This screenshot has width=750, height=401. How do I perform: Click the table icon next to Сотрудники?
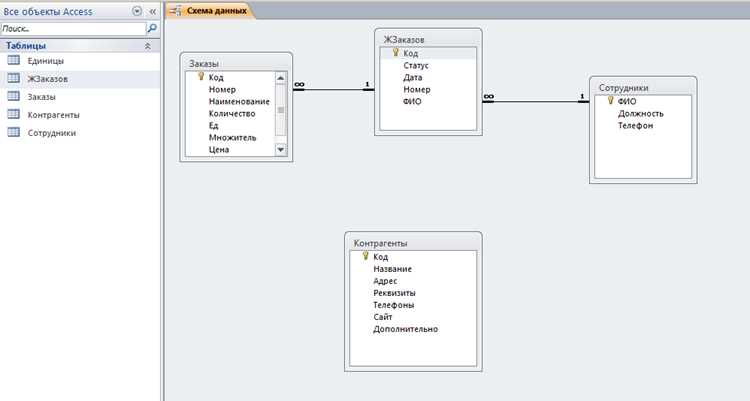(x=14, y=133)
